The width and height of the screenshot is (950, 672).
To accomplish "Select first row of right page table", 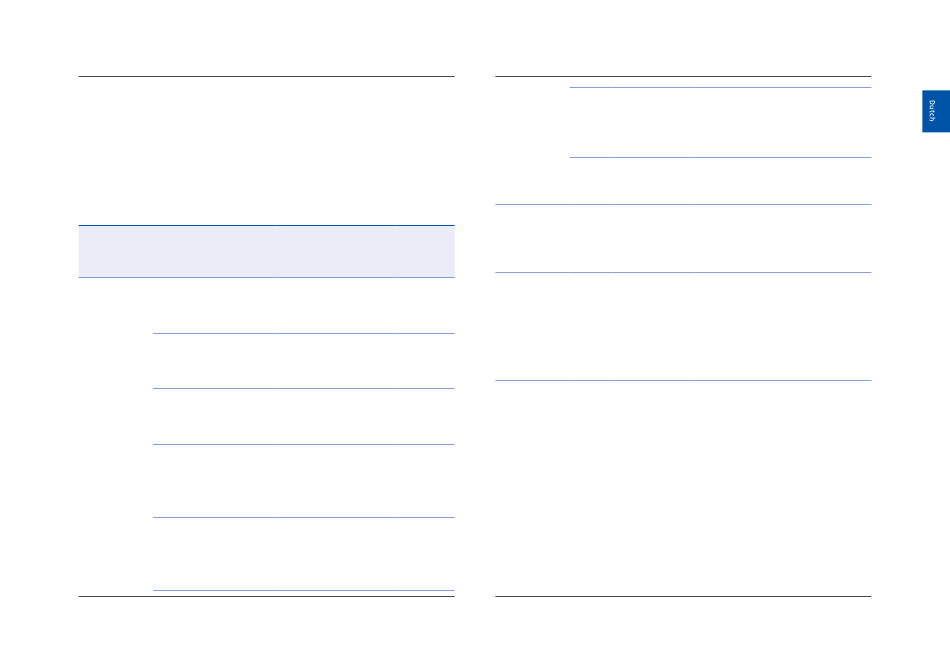I will pos(720,122).
